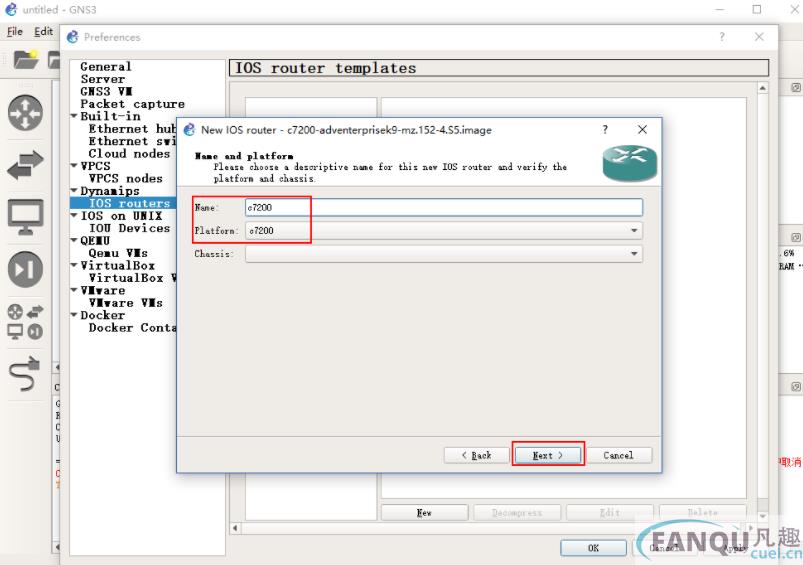803x565 pixels.
Task: Collapse the VMware tree node
Action: [x=74, y=290]
